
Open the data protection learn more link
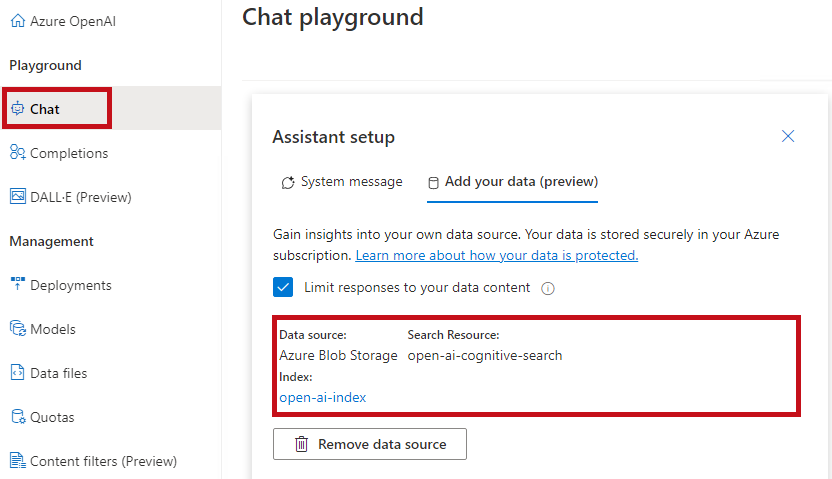point(497,256)
